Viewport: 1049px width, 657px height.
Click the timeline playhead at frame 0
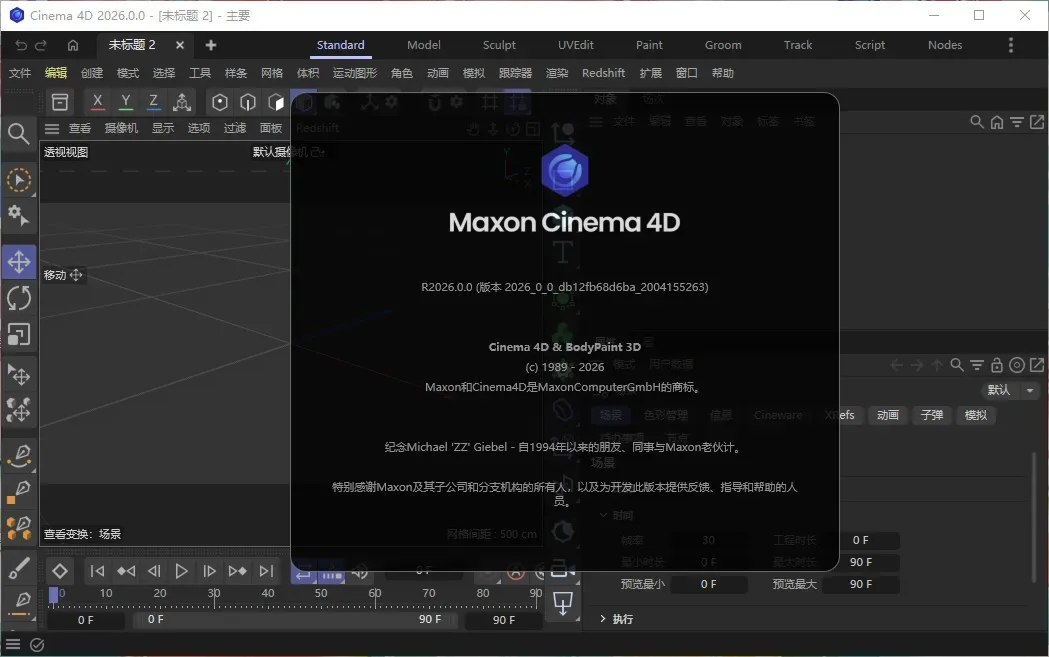tap(54, 594)
